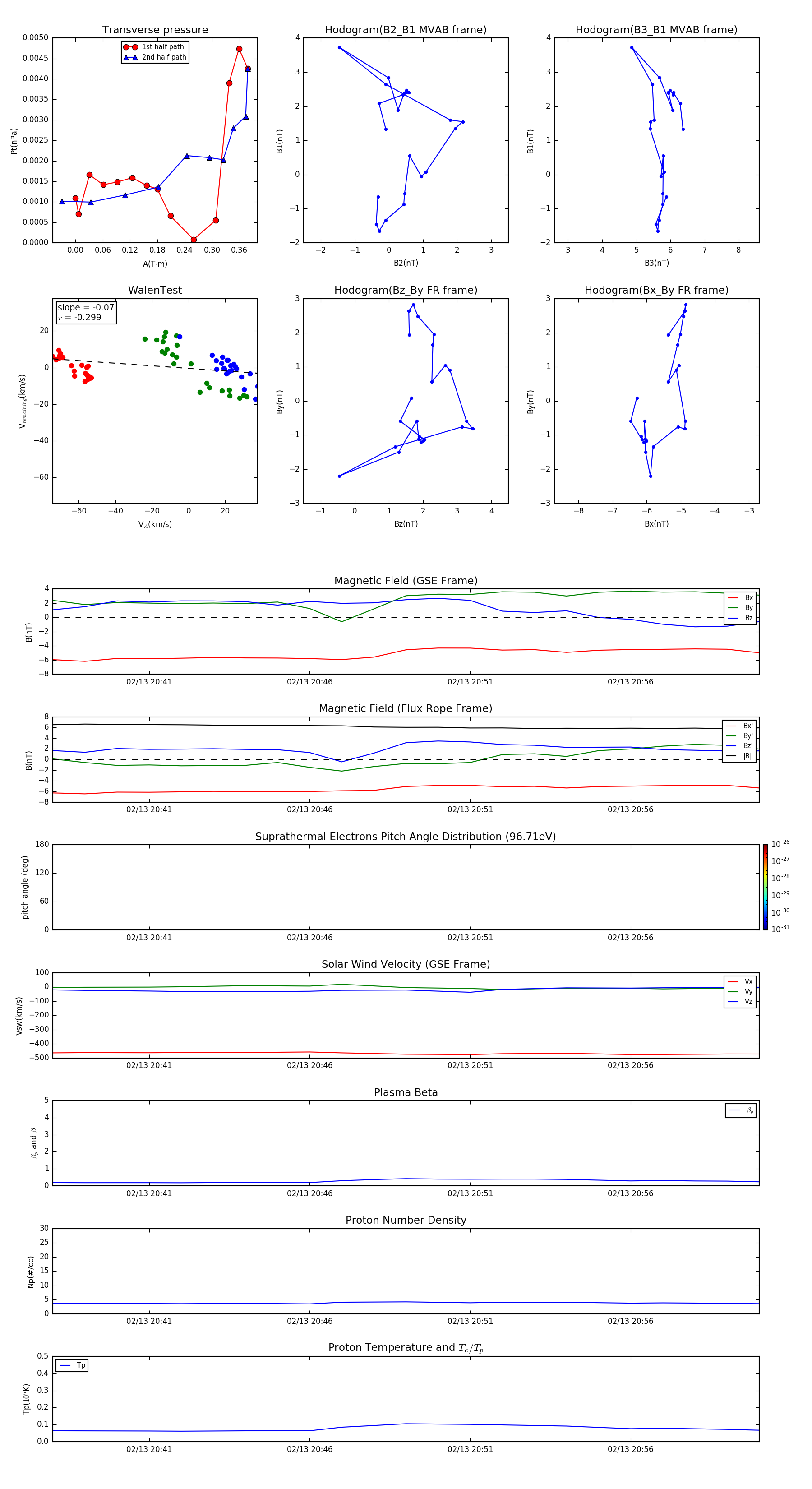Click 'B2(nT)' x-axis label

(406, 263)
